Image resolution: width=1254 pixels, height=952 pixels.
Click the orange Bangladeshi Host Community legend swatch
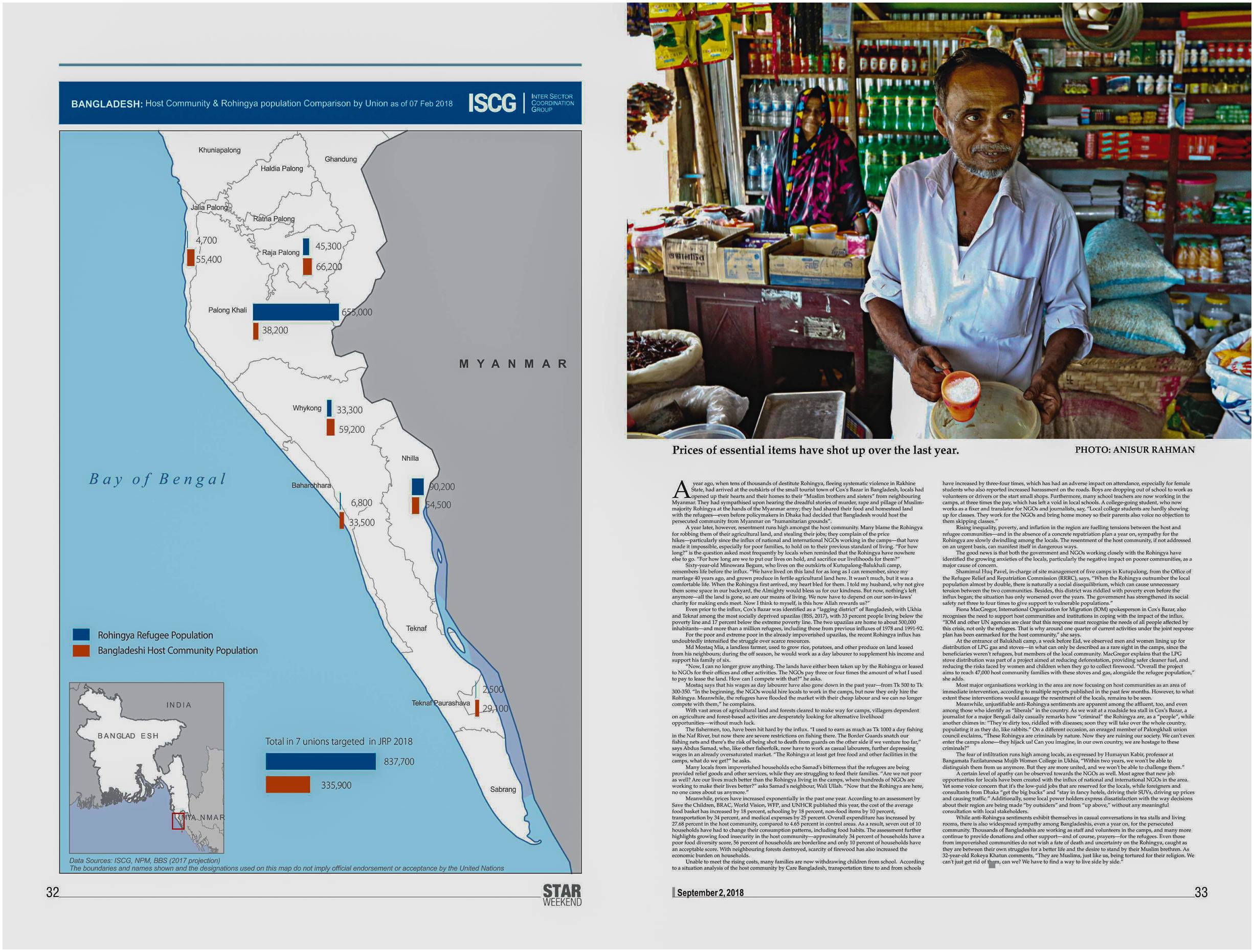[81, 650]
